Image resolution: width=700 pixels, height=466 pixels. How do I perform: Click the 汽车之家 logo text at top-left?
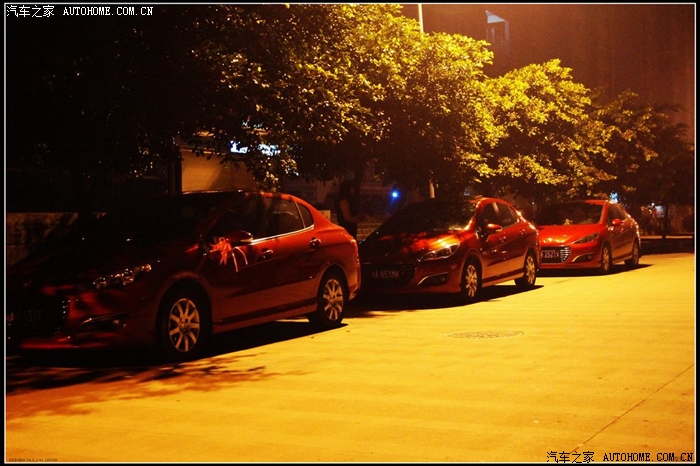30,11
